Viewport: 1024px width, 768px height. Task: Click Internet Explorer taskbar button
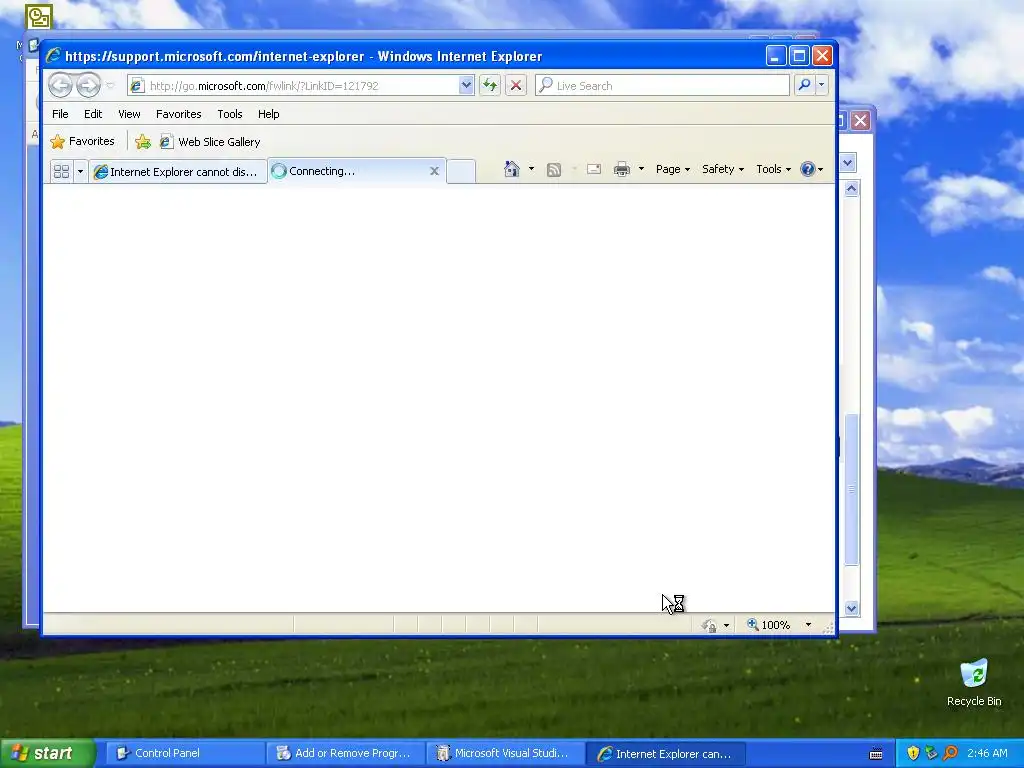[665, 754]
